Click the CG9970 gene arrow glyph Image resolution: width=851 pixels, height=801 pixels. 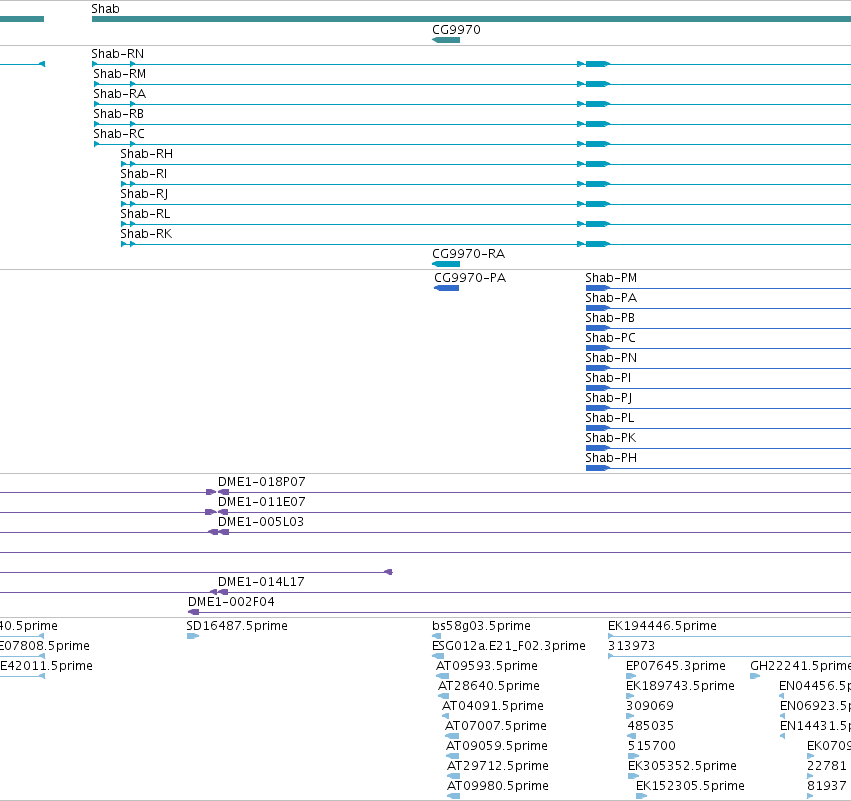[x=446, y=40]
